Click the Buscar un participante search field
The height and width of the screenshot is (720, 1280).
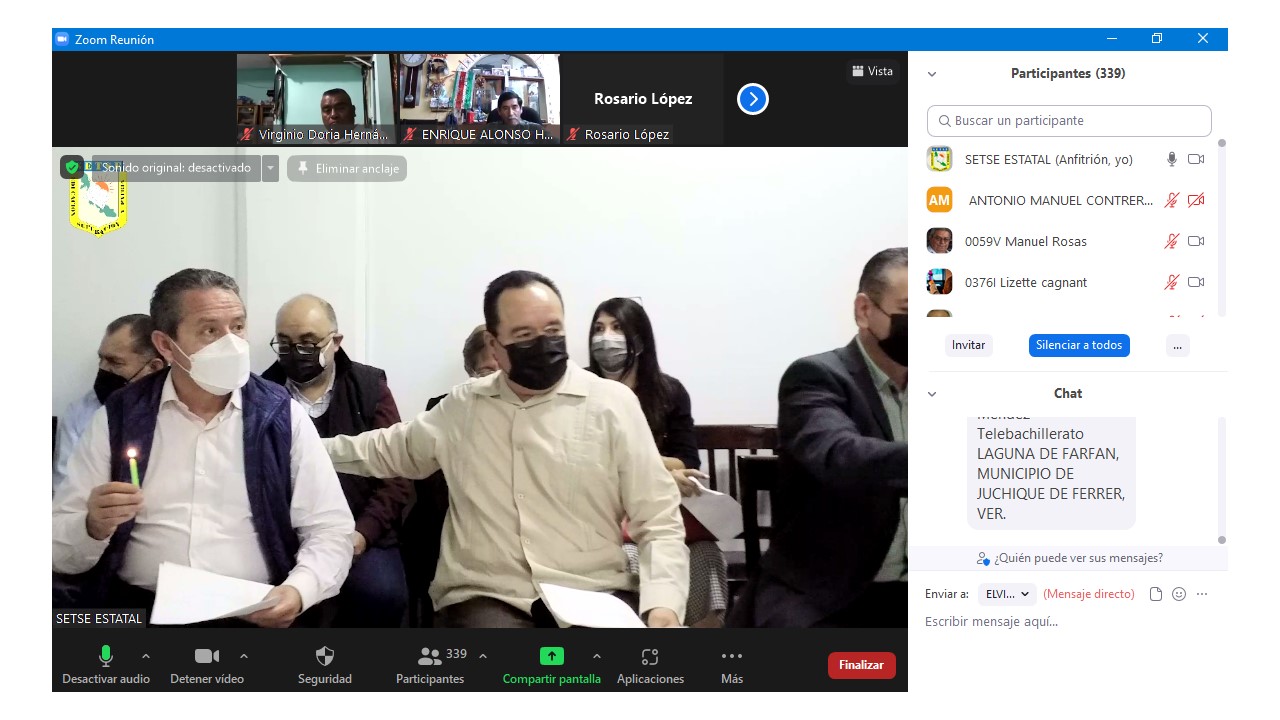(x=1069, y=121)
